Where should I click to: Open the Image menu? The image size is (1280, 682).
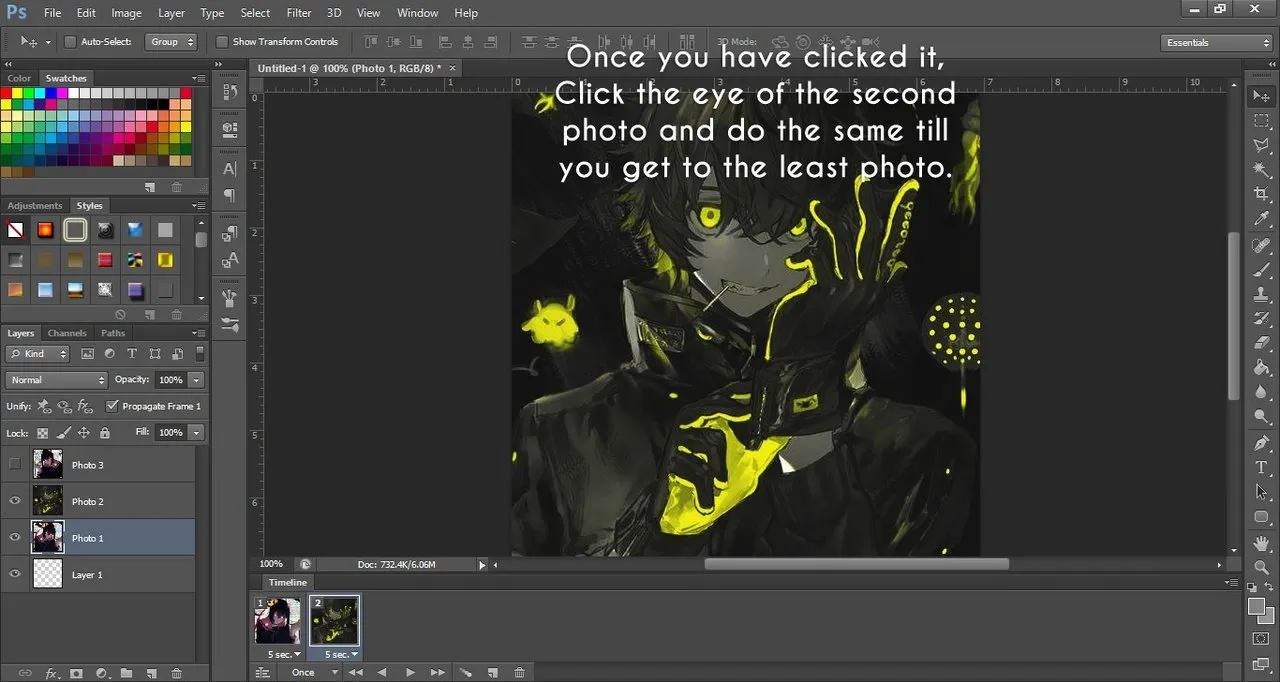click(x=126, y=13)
